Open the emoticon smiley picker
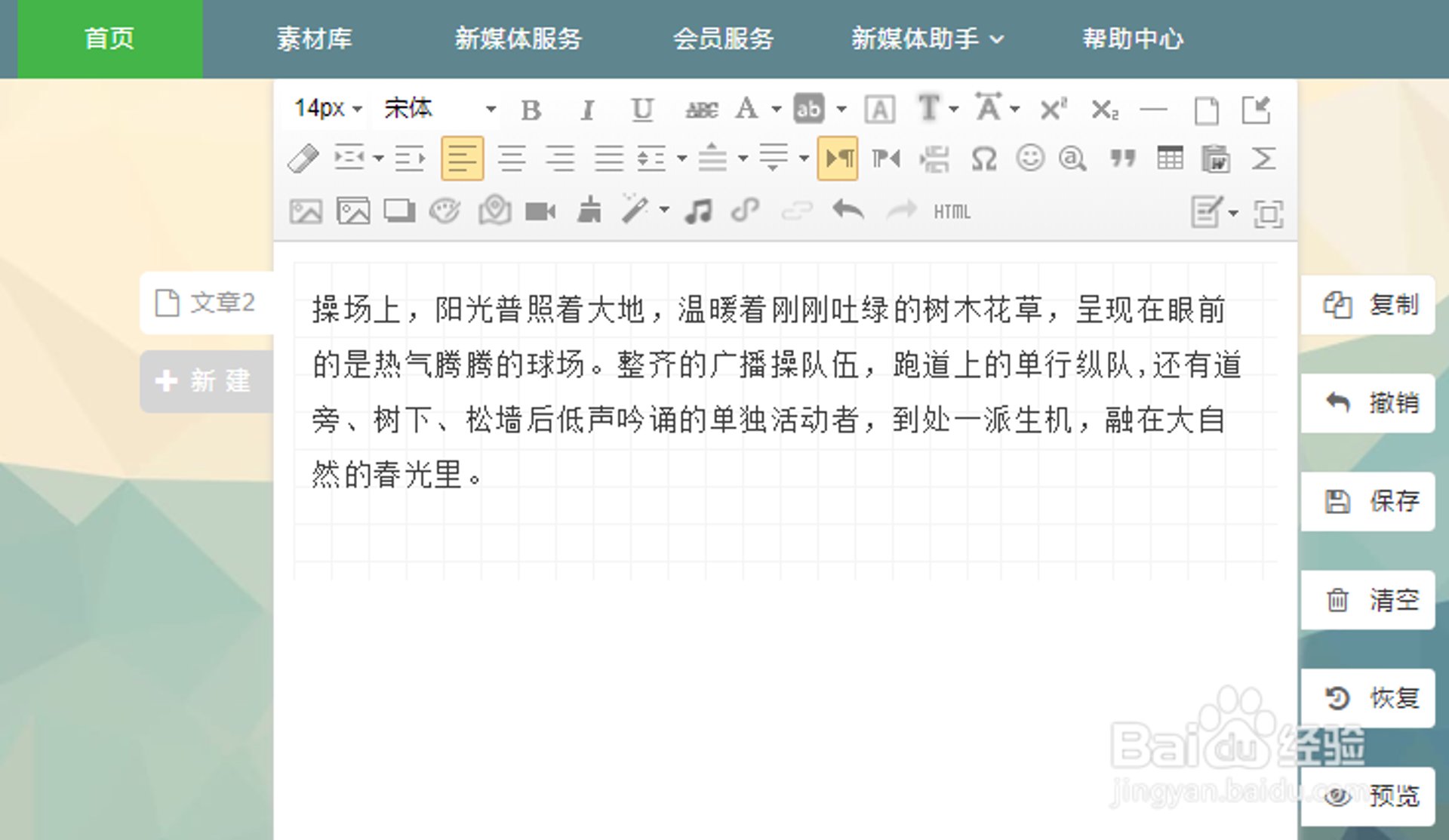 tap(1029, 158)
